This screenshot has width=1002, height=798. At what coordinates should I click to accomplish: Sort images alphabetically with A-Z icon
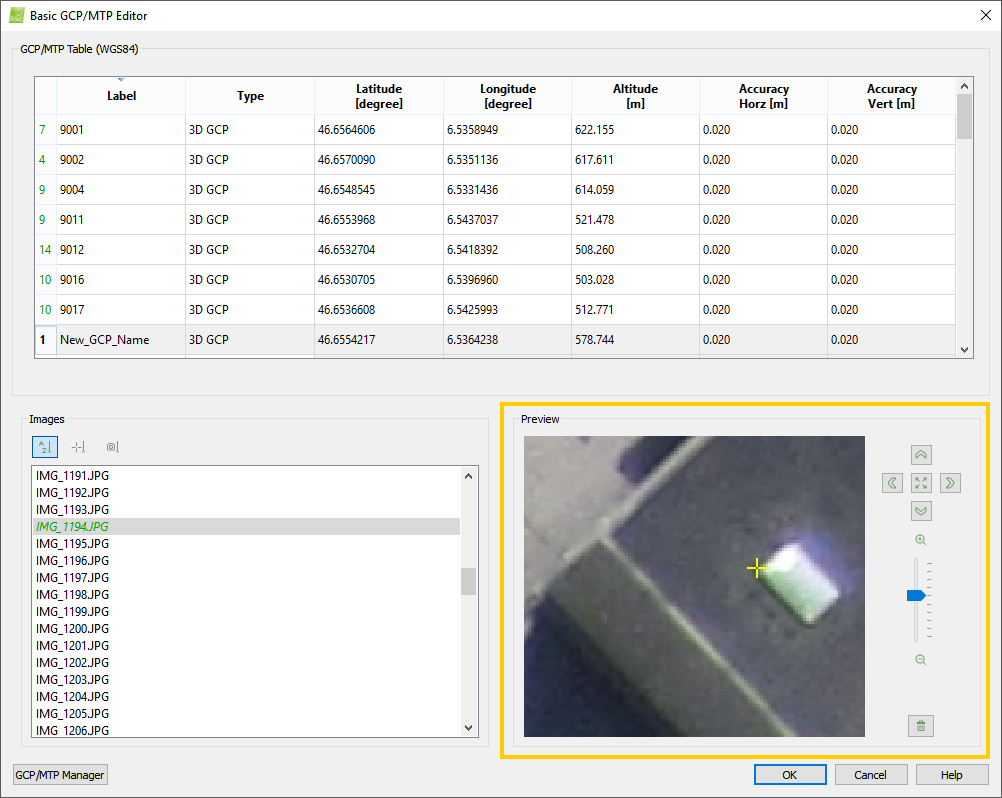[44, 447]
